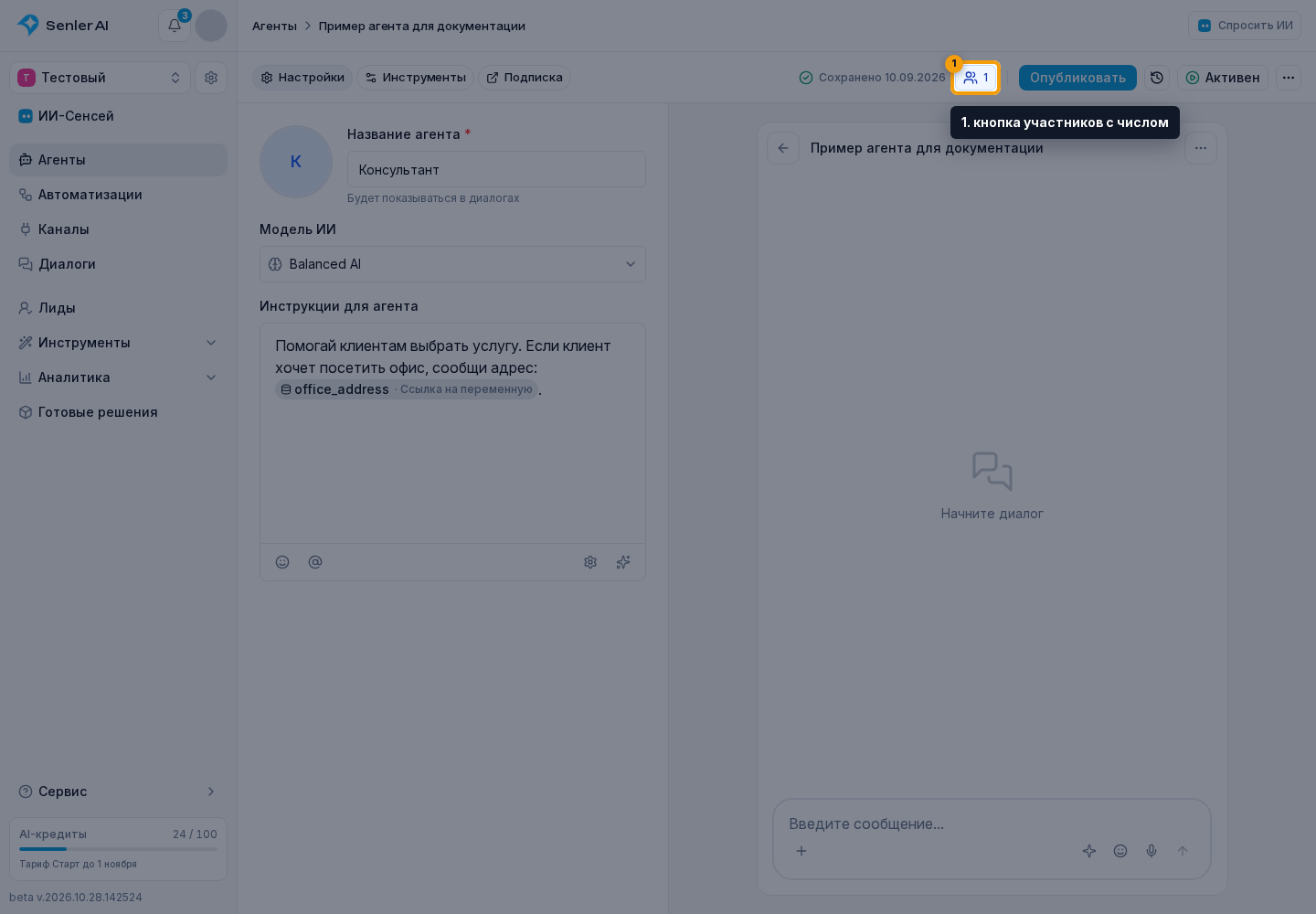
Task: Open Диалоги in the sidebar
Action: coord(118,264)
